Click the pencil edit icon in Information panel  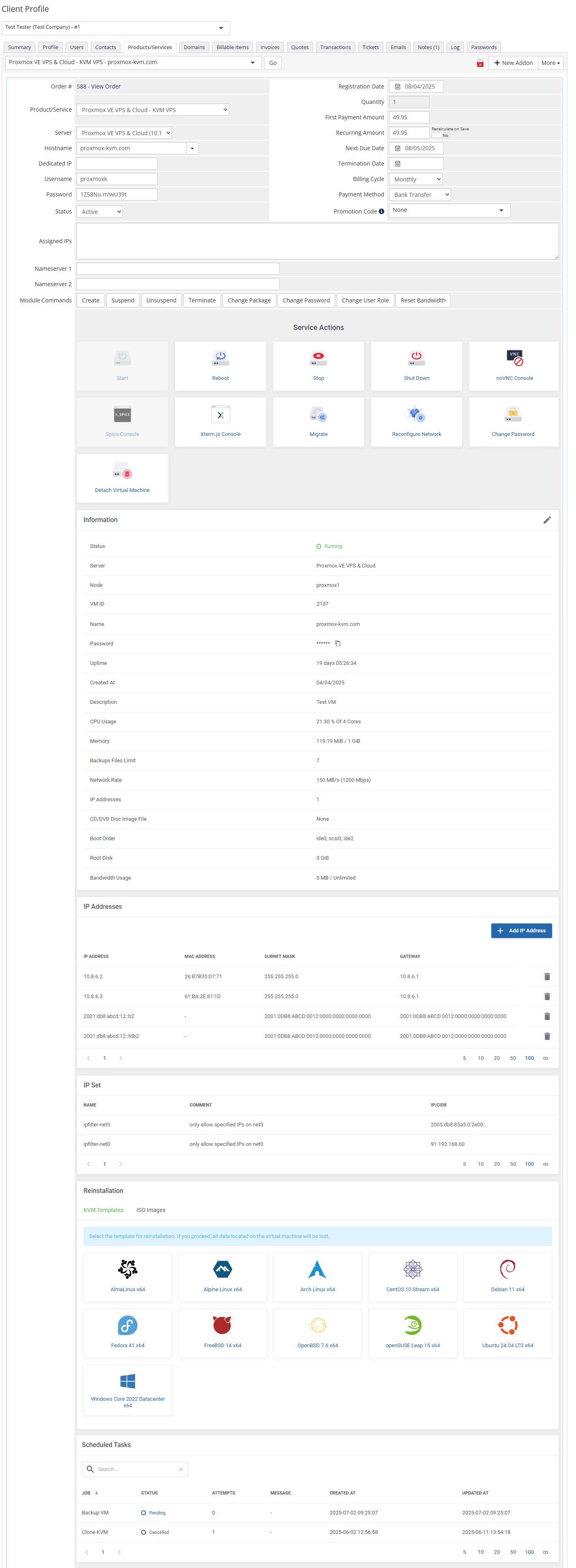tap(546, 520)
